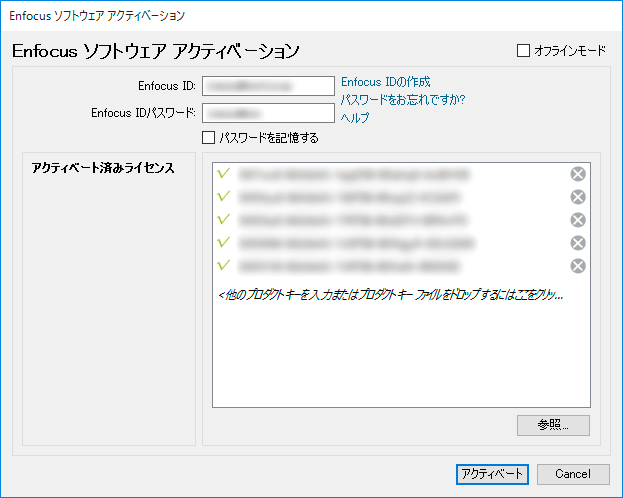Click the Cancel button

pyautogui.click(x=573, y=474)
